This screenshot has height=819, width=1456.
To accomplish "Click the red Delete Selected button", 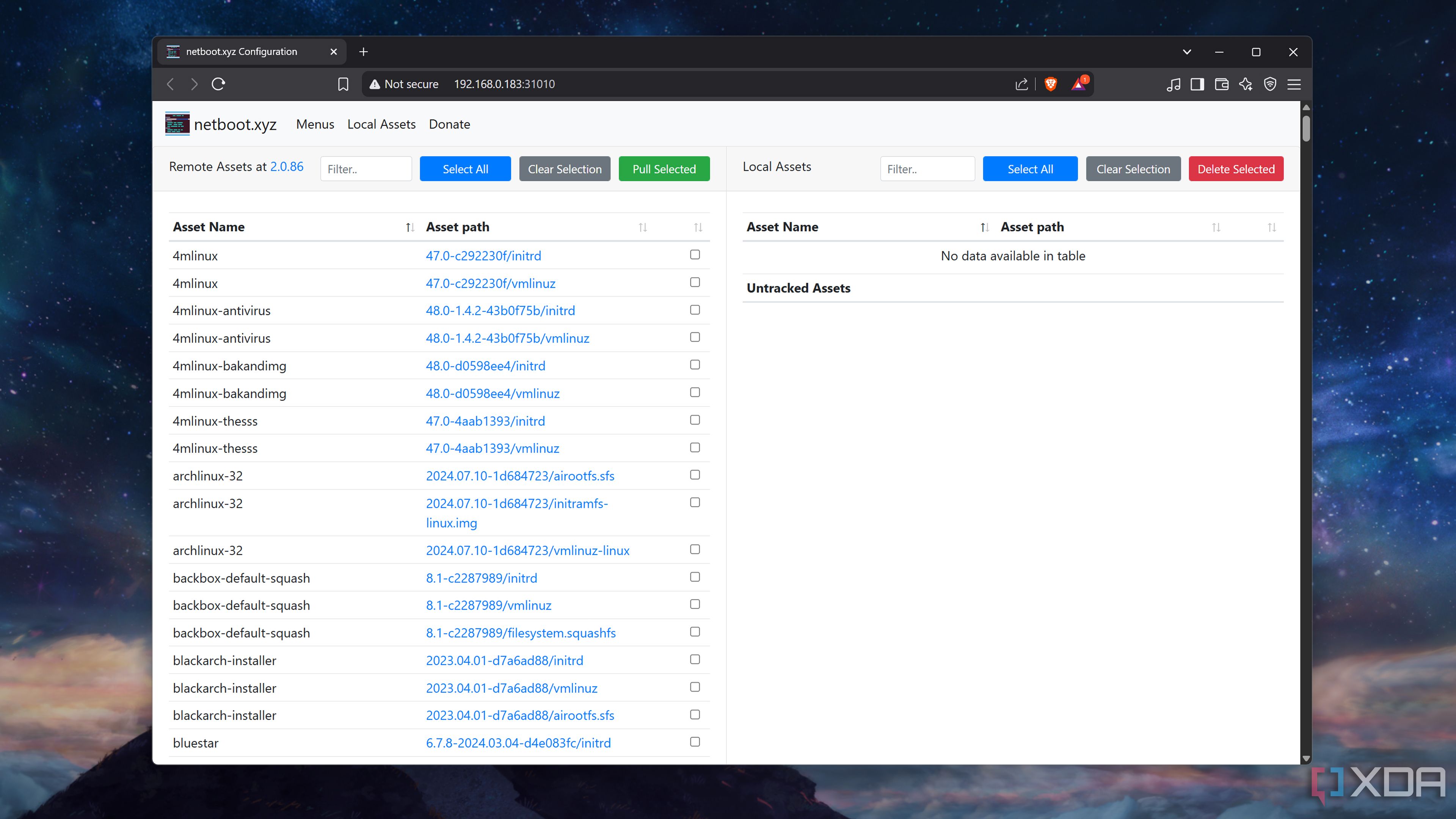I will 1236,169.
